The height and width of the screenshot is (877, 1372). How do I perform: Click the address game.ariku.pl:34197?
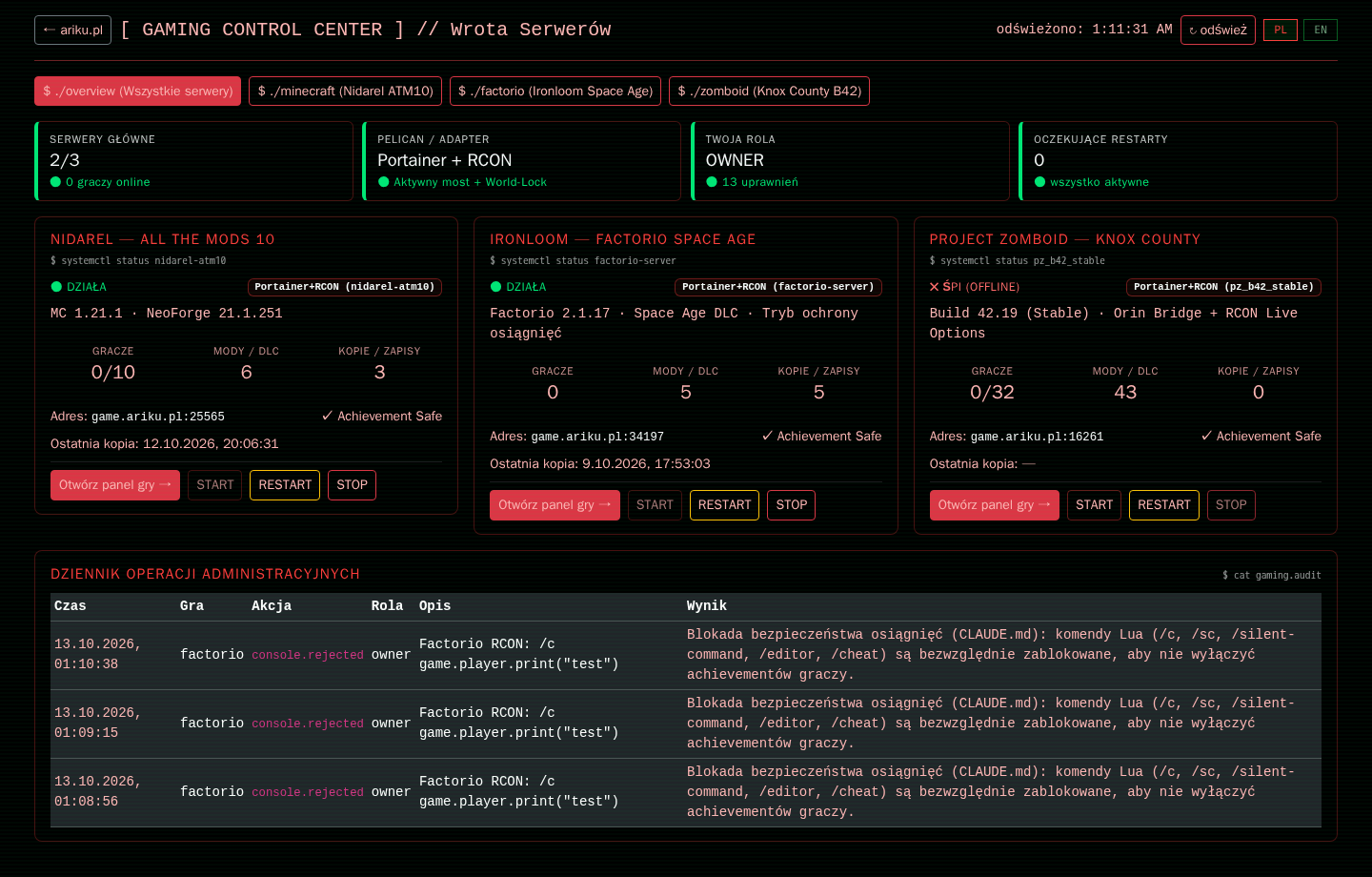(x=597, y=437)
